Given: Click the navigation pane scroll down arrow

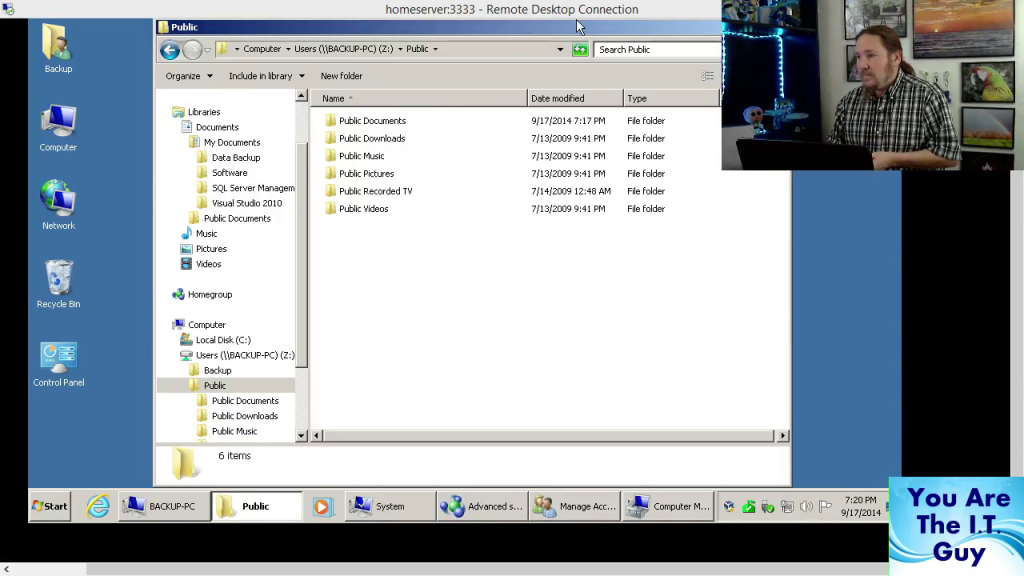Looking at the screenshot, I should [x=301, y=436].
